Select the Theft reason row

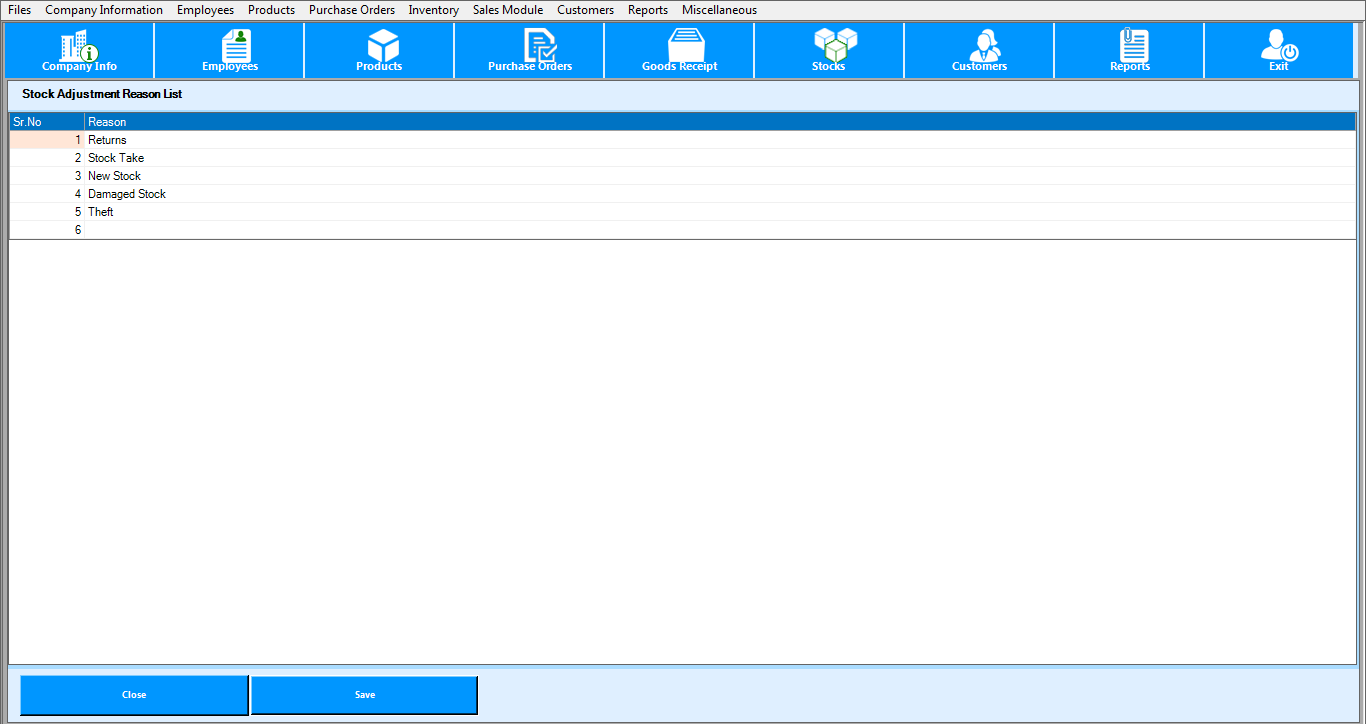click(101, 212)
